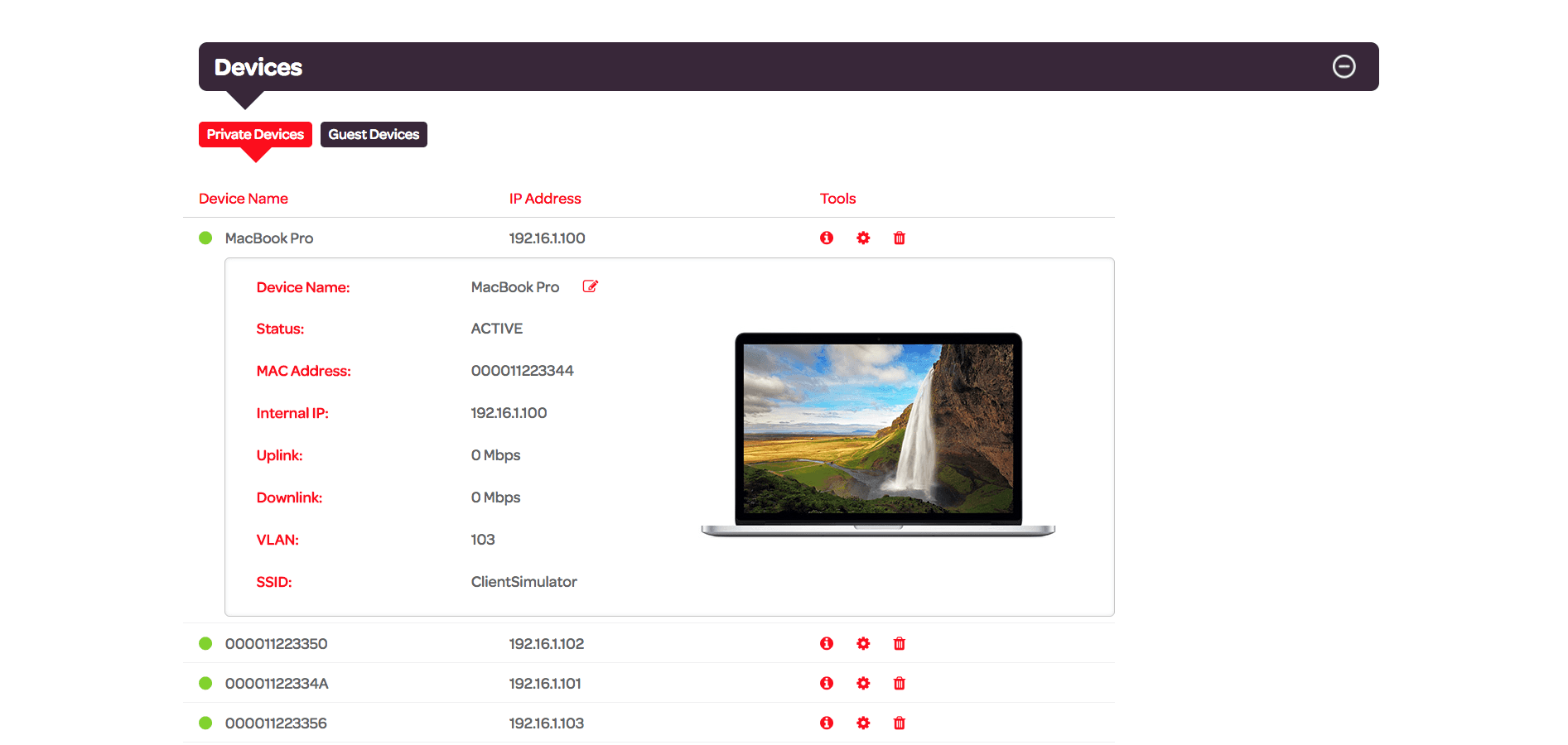Delete MacBook Pro using the trash icon
1568x745 pixels.
click(x=899, y=238)
